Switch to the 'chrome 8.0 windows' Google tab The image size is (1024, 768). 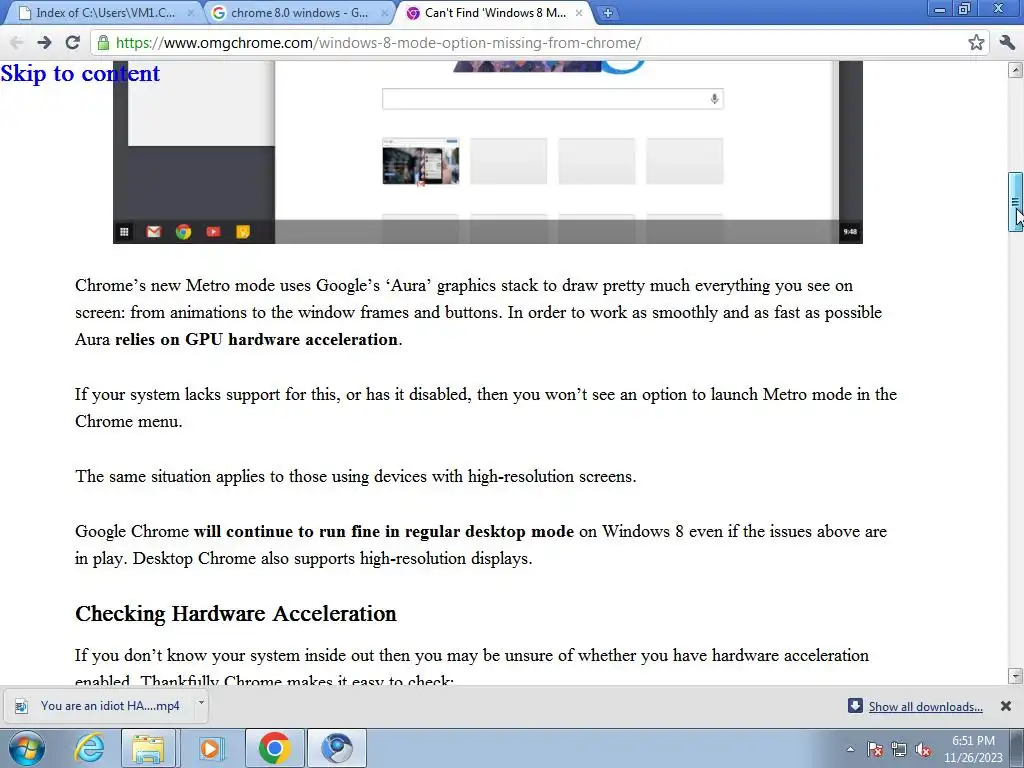300,13
